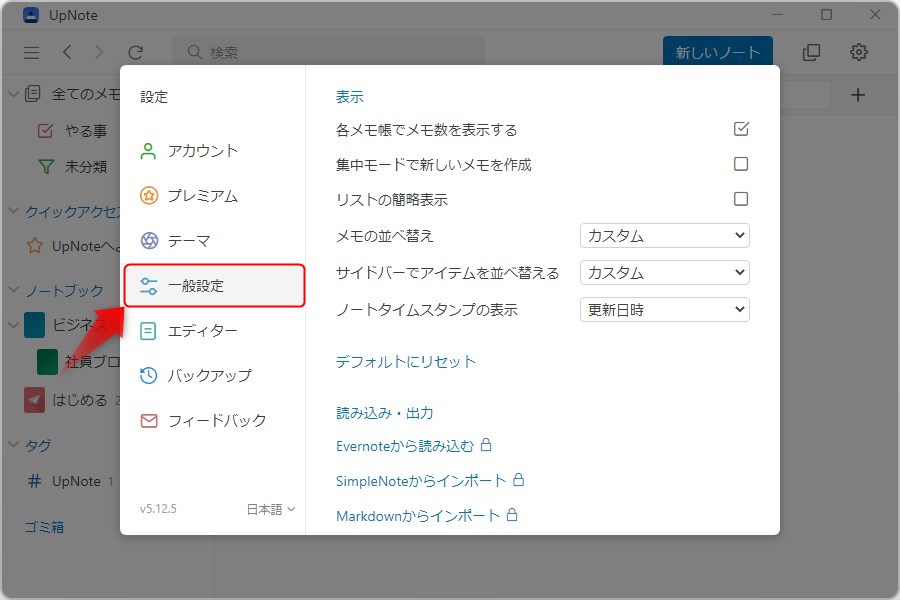Click the sync refresh icon
Screen dimensions: 900x600
point(135,53)
